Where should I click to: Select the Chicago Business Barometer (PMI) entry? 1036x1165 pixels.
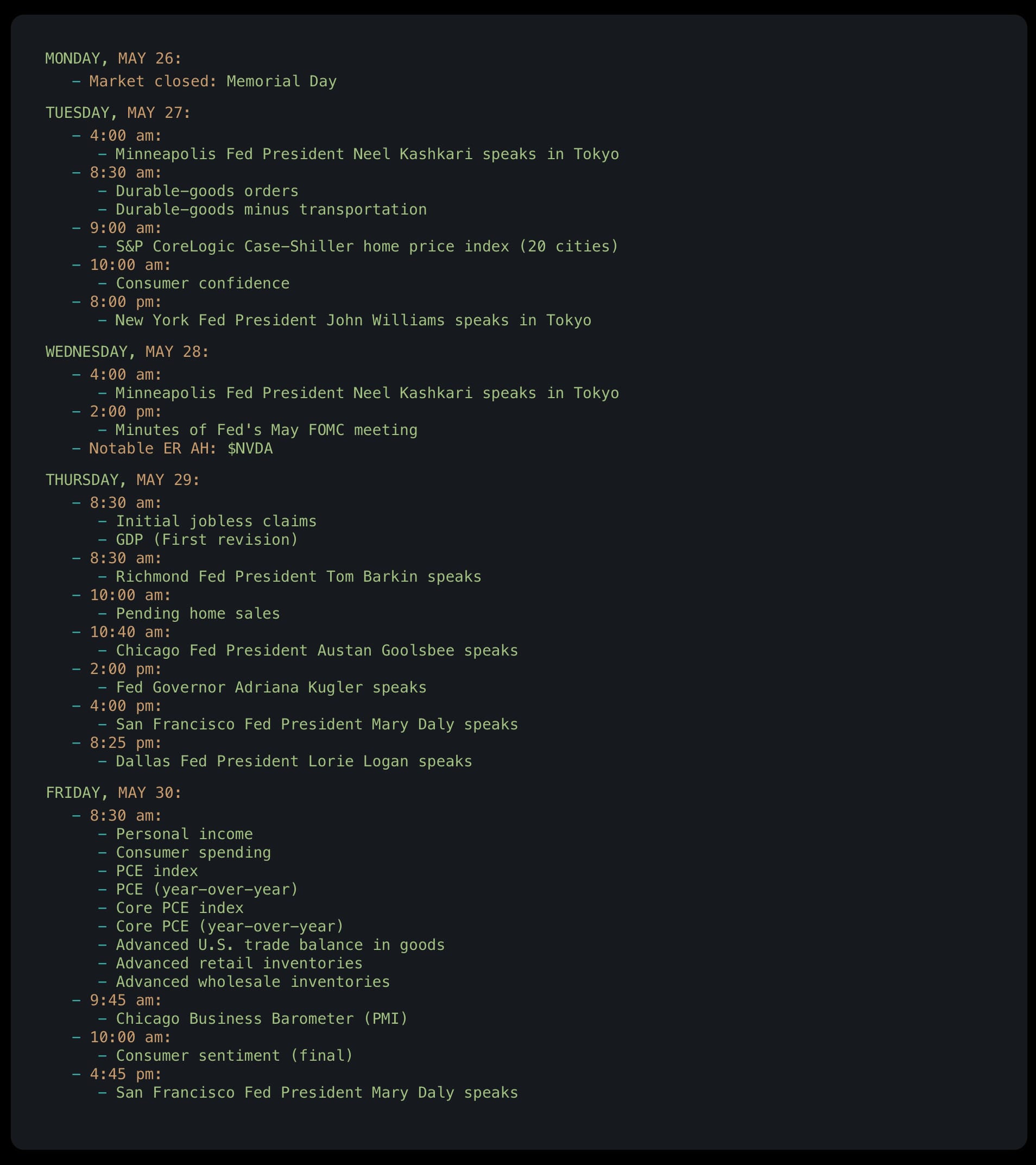(x=262, y=1018)
